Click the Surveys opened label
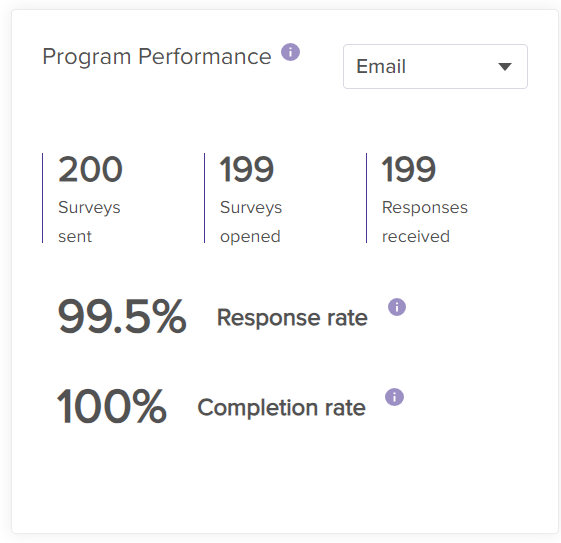Screen dimensions: 561x543 pyautogui.click(x=251, y=222)
